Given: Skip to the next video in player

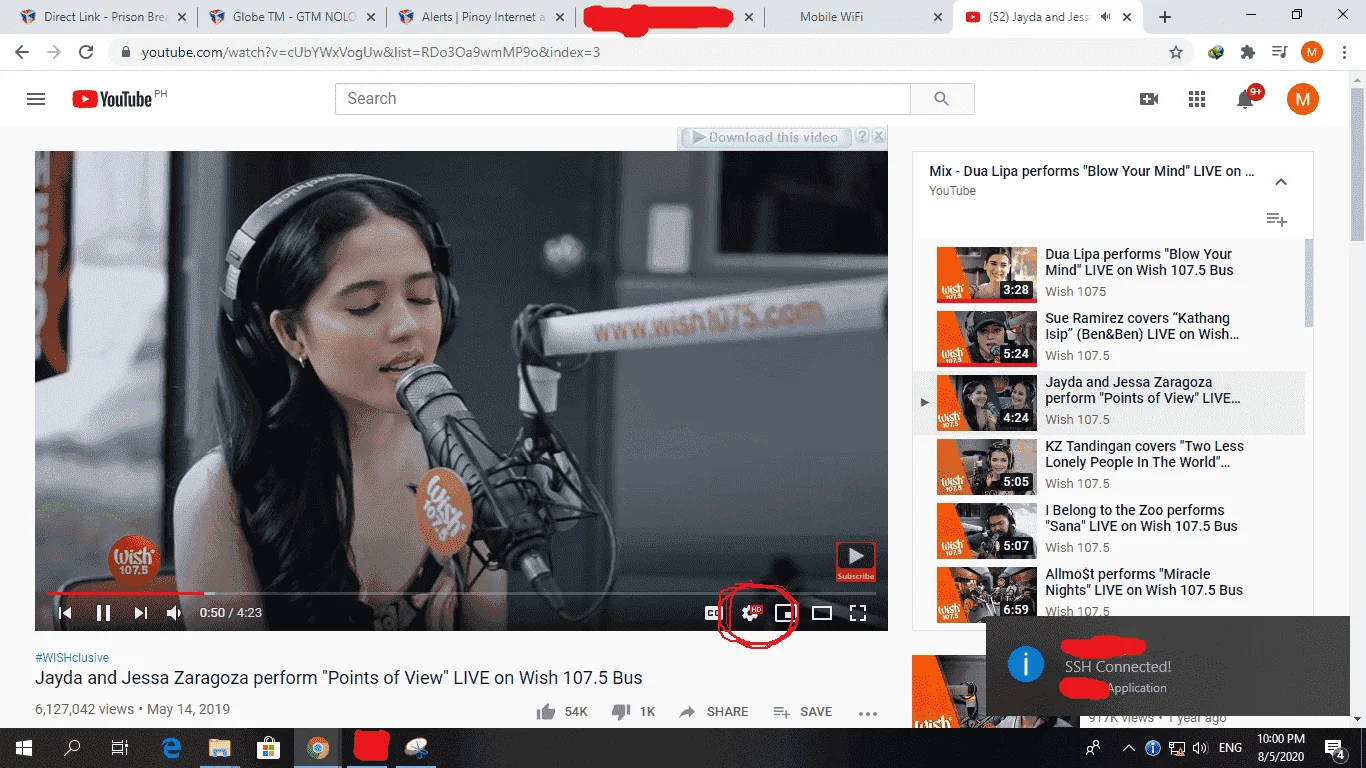Looking at the screenshot, I should (141, 613).
